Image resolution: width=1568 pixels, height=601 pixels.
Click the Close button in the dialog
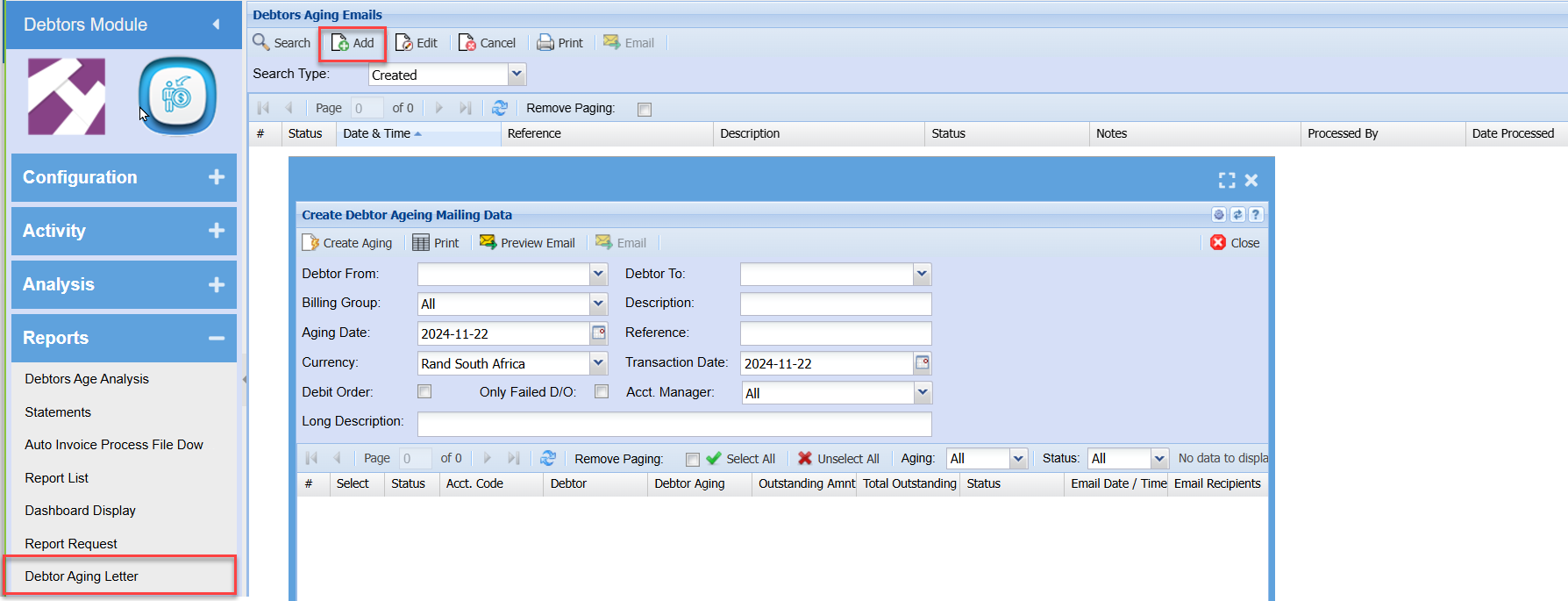click(1235, 243)
